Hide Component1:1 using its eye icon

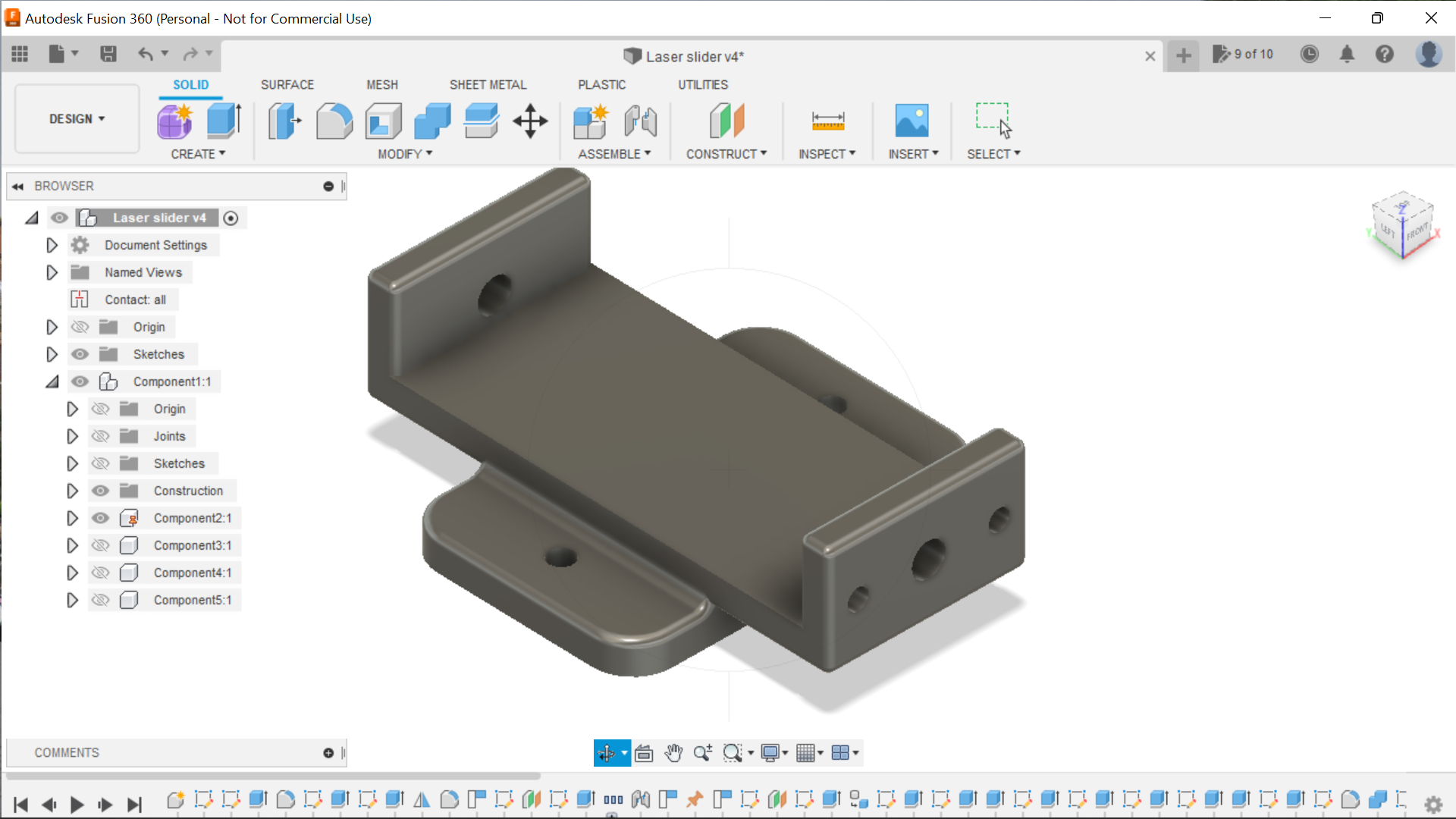point(80,382)
